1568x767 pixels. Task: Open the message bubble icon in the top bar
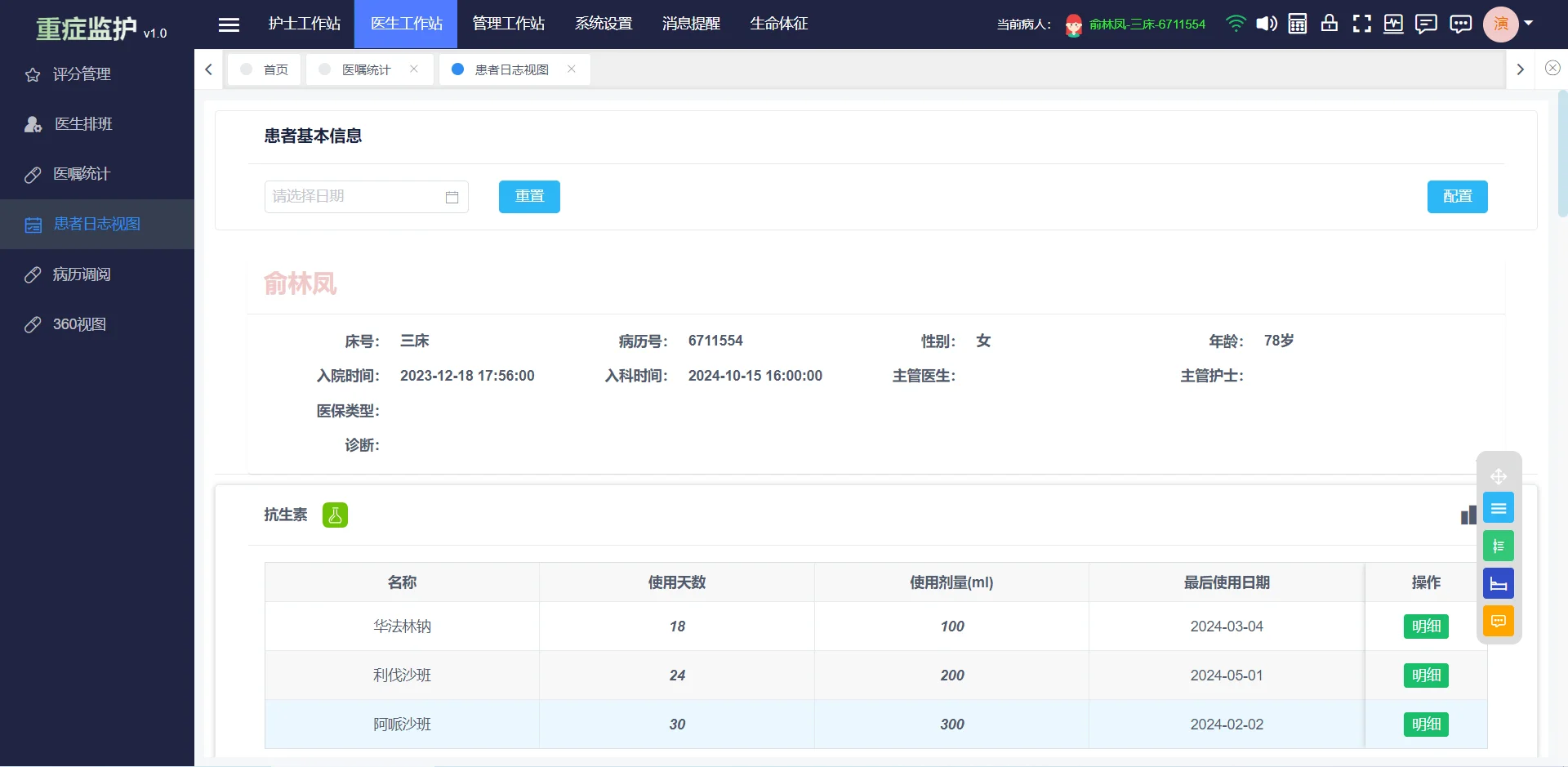[x=1426, y=24]
